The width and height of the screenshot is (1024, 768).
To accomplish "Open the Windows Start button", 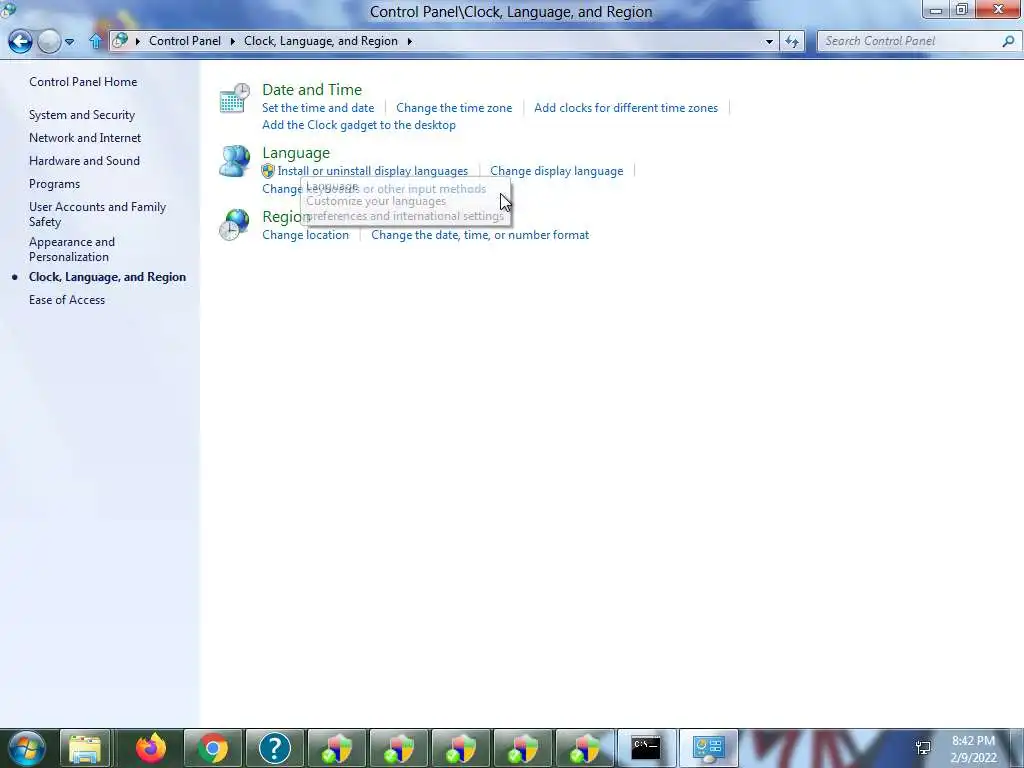I will [27, 748].
